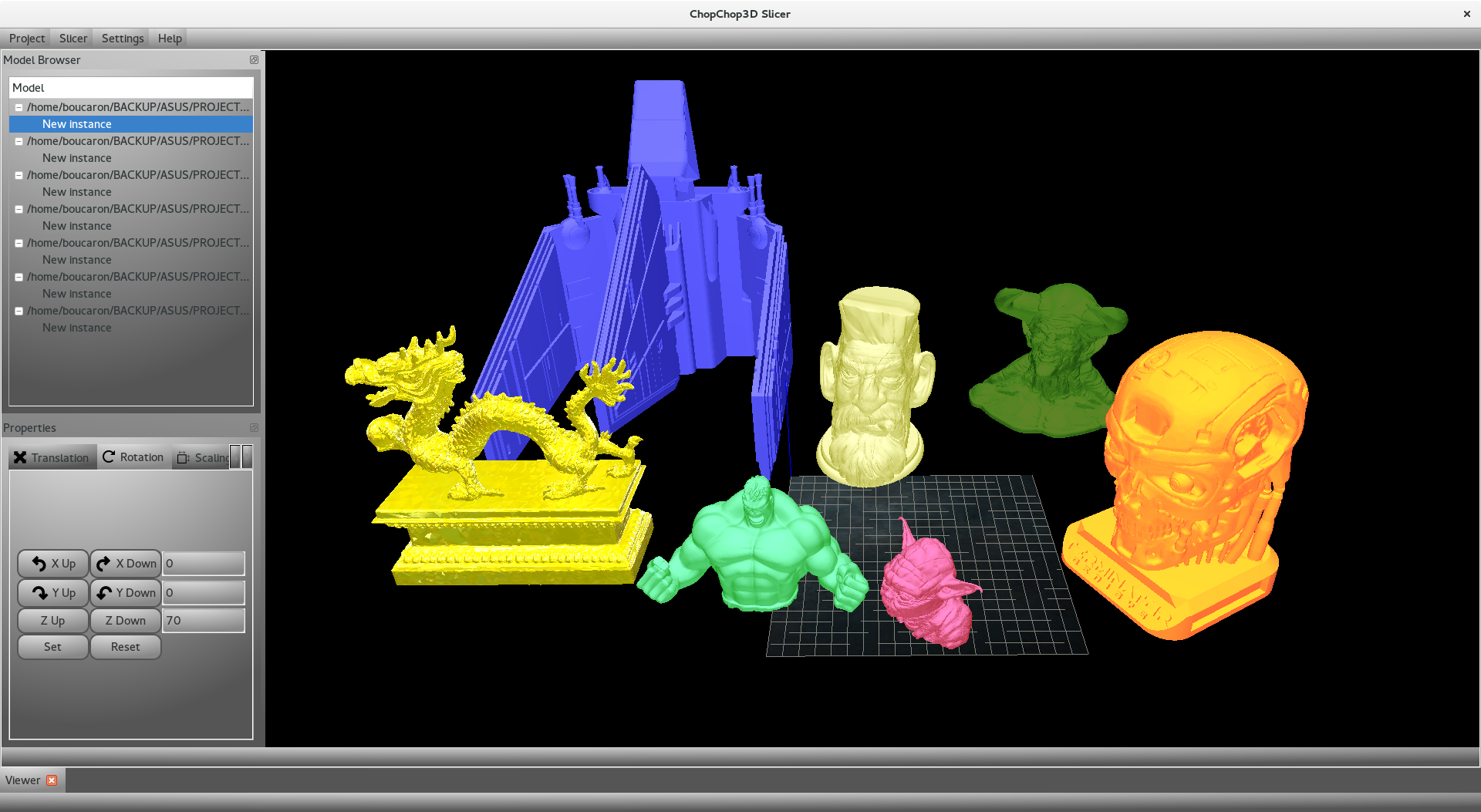Click the Y Down rotation button
This screenshot has width=1481, height=812.
coord(126,593)
